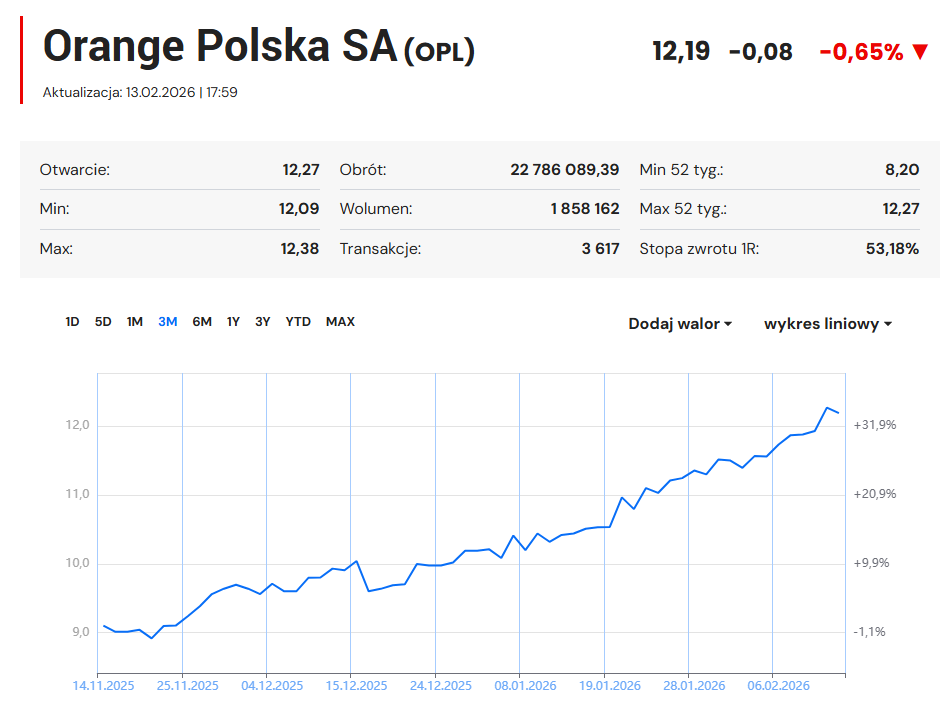Open the Dodaj walor dropdown

tap(680, 324)
